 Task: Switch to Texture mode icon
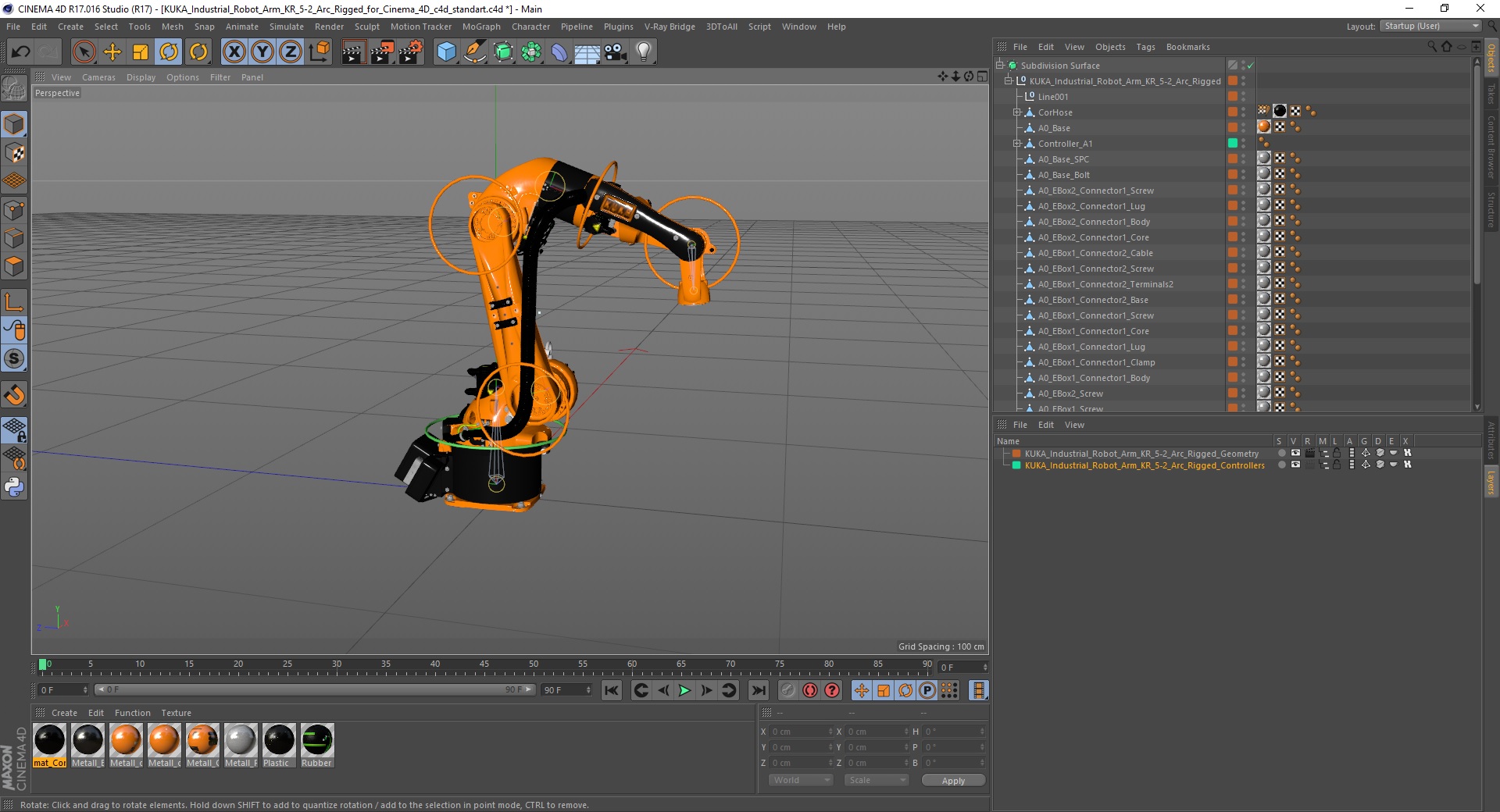click(14, 153)
